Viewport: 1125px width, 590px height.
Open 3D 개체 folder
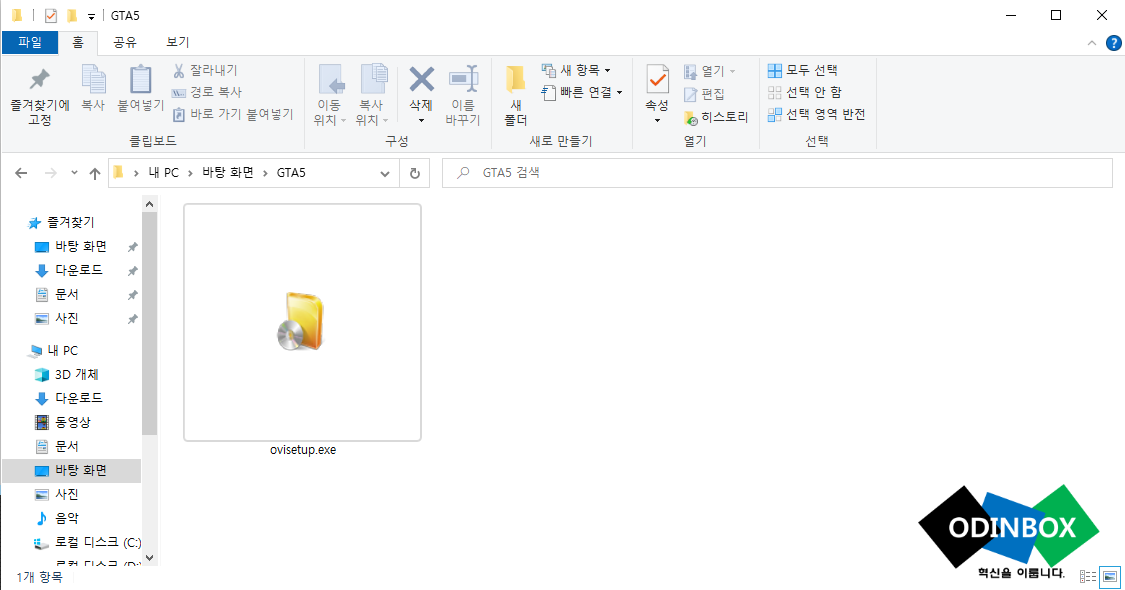76,375
